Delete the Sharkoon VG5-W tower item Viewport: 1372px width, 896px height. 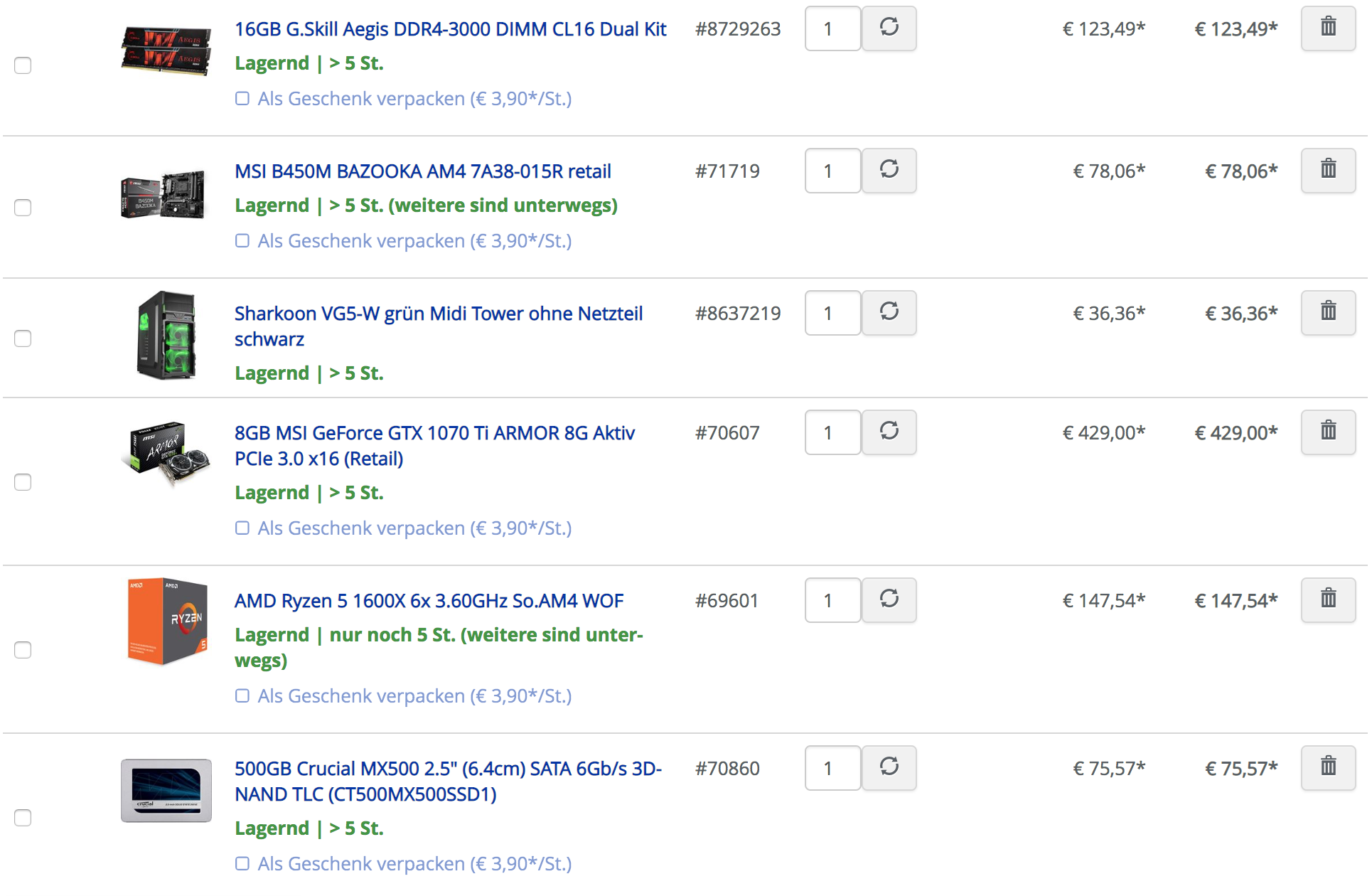(x=1328, y=313)
